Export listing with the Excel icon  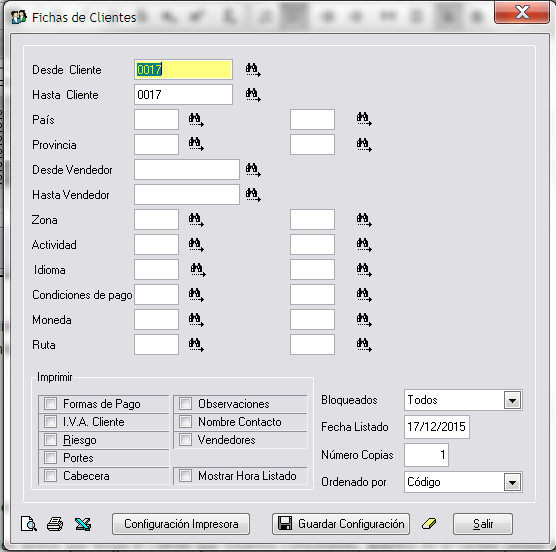click(x=83, y=524)
